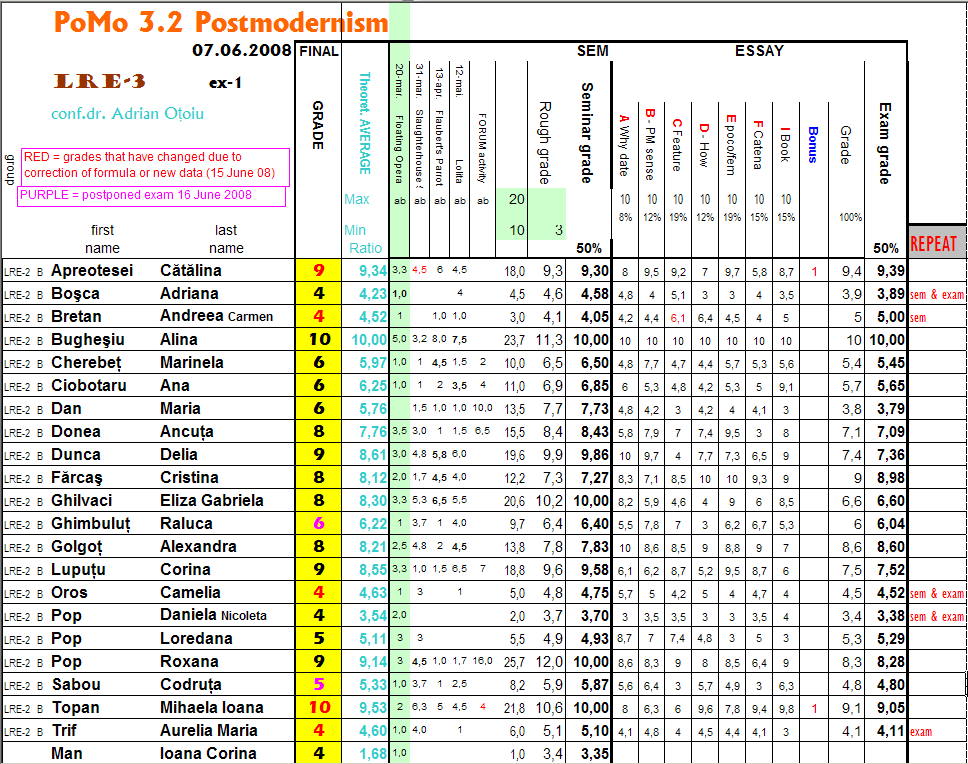Click Dunca's seminar grade 9,86
The width and height of the screenshot is (968, 764).
[x=595, y=455]
